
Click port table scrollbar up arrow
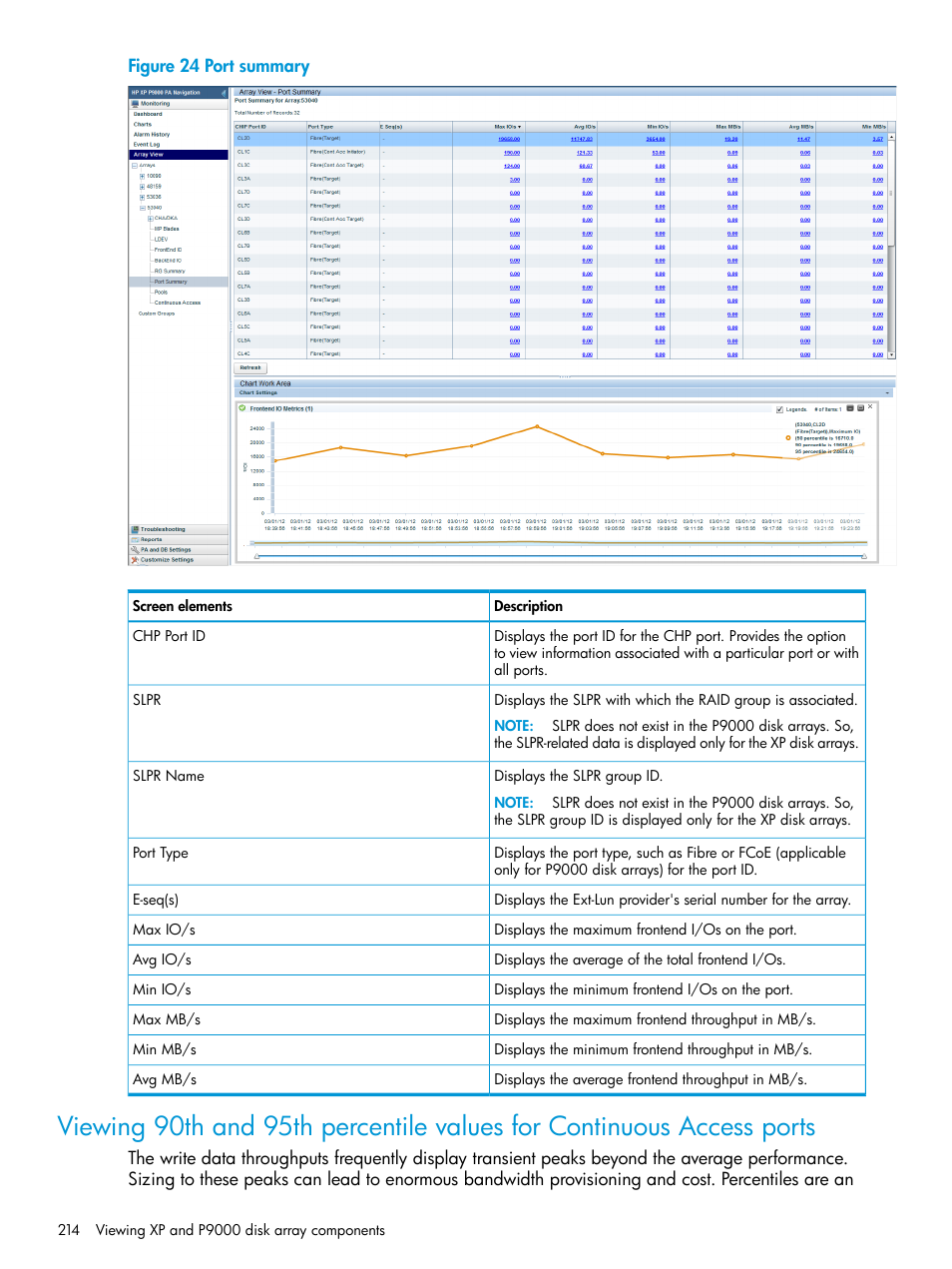pos(891,137)
